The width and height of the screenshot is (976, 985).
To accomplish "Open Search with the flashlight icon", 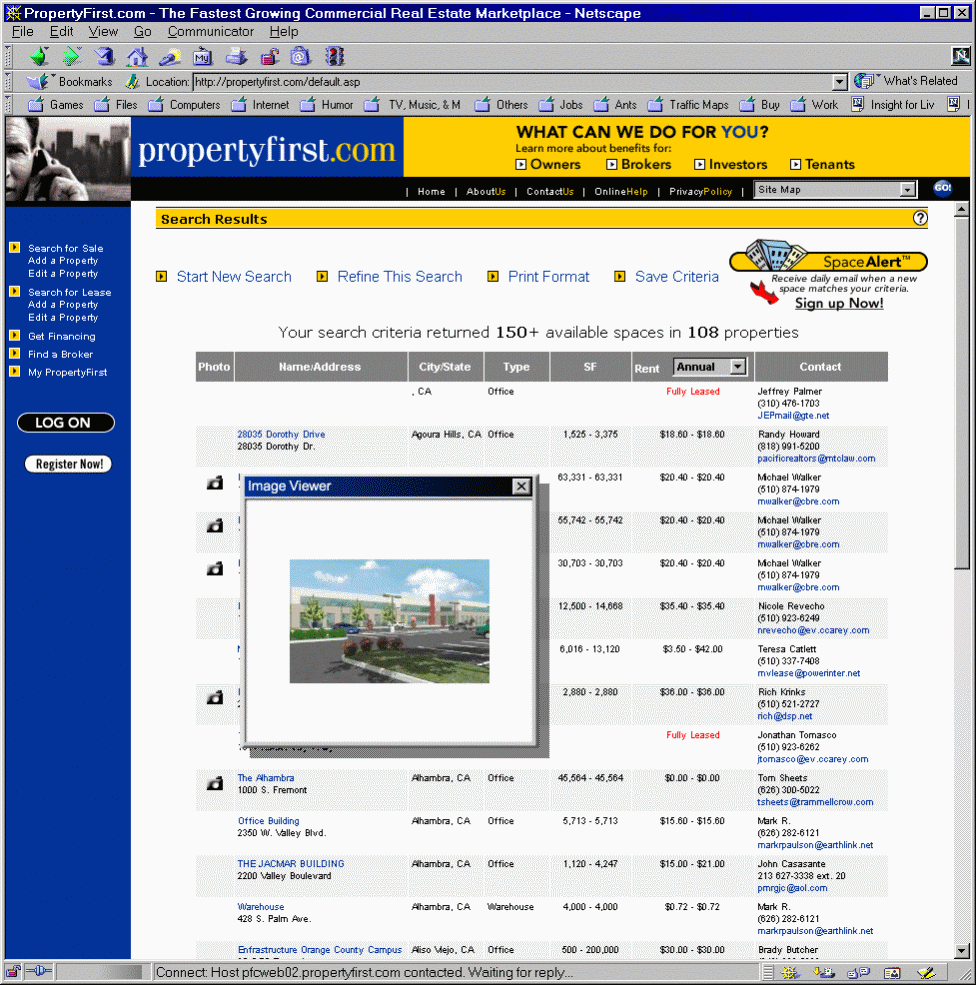I will (169, 56).
